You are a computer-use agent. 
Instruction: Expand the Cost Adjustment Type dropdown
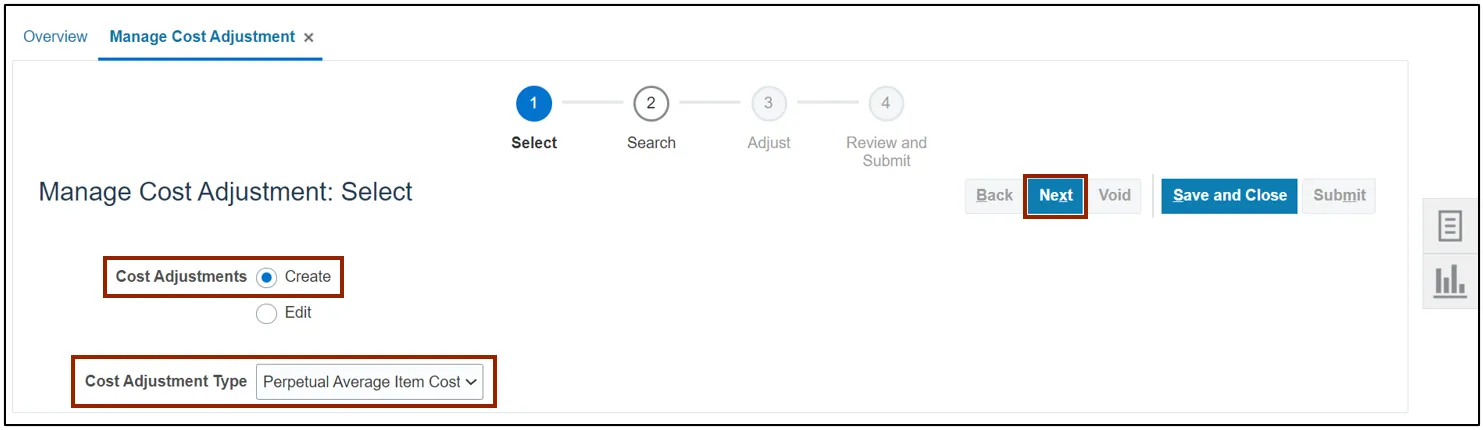point(369,382)
